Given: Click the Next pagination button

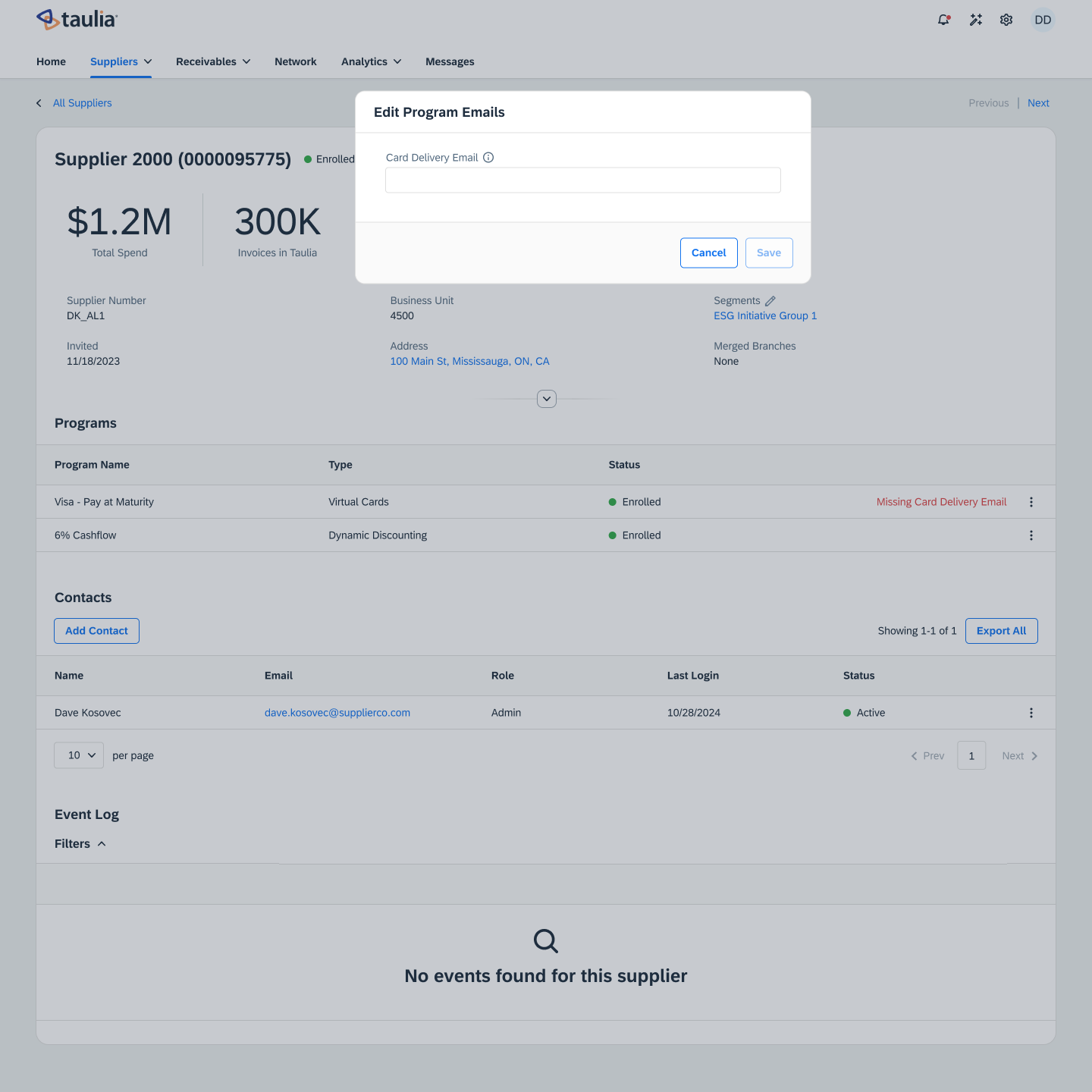Looking at the screenshot, I should (1020, 756).
